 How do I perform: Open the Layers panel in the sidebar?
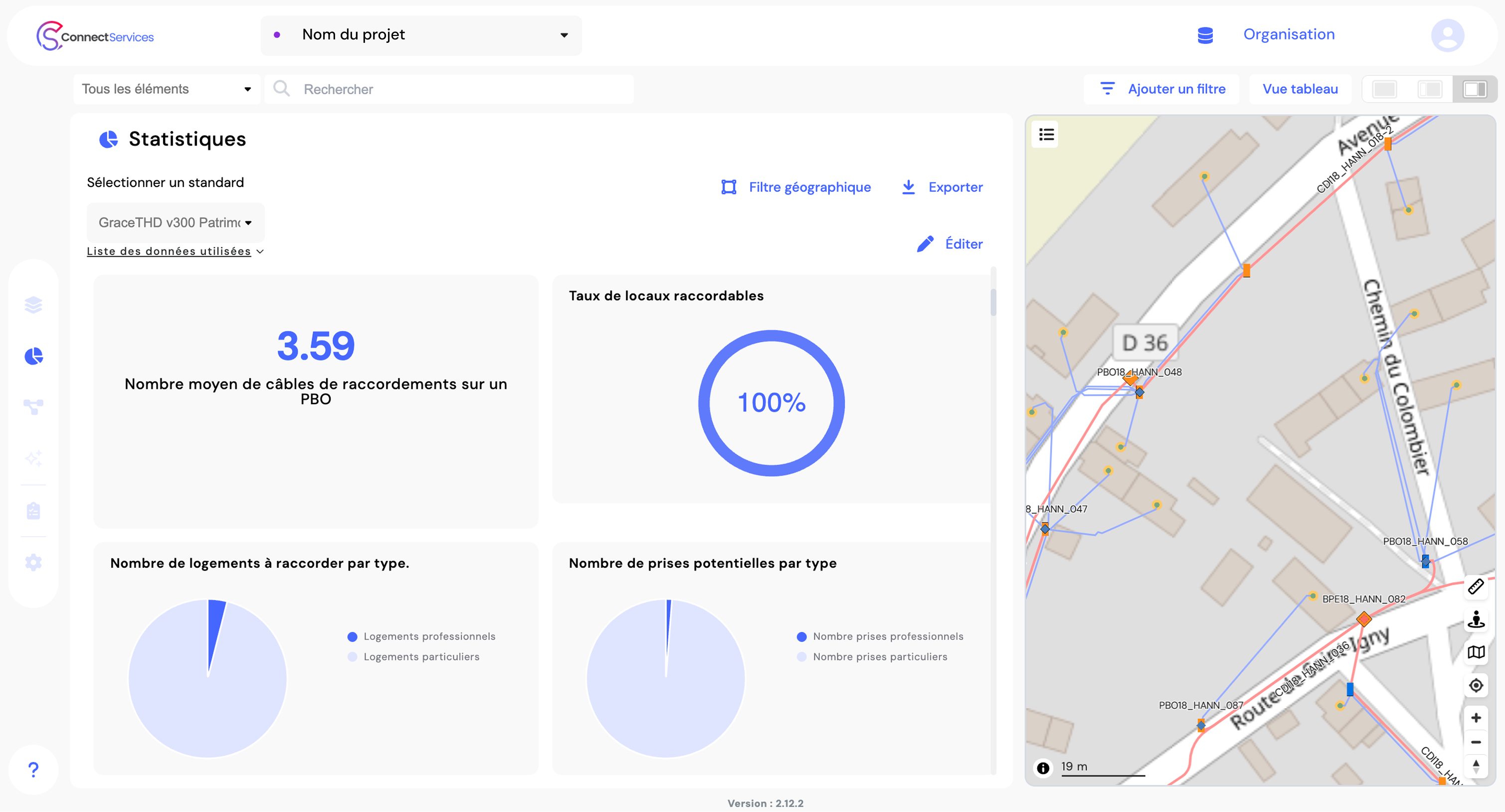[33, 305]
